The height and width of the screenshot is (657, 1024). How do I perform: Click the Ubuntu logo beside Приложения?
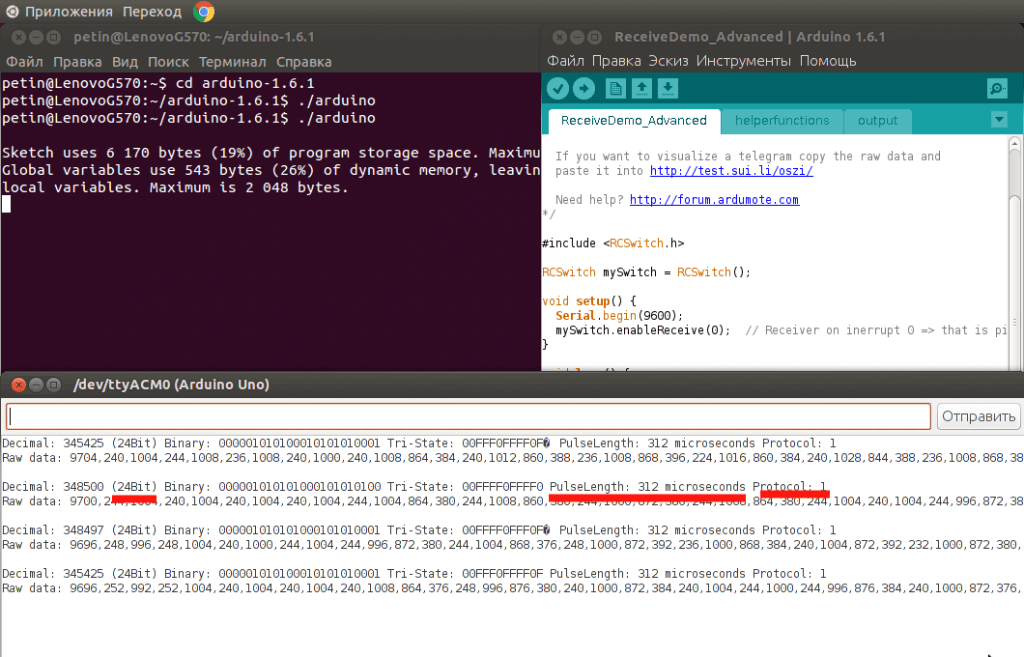[11, 12]
